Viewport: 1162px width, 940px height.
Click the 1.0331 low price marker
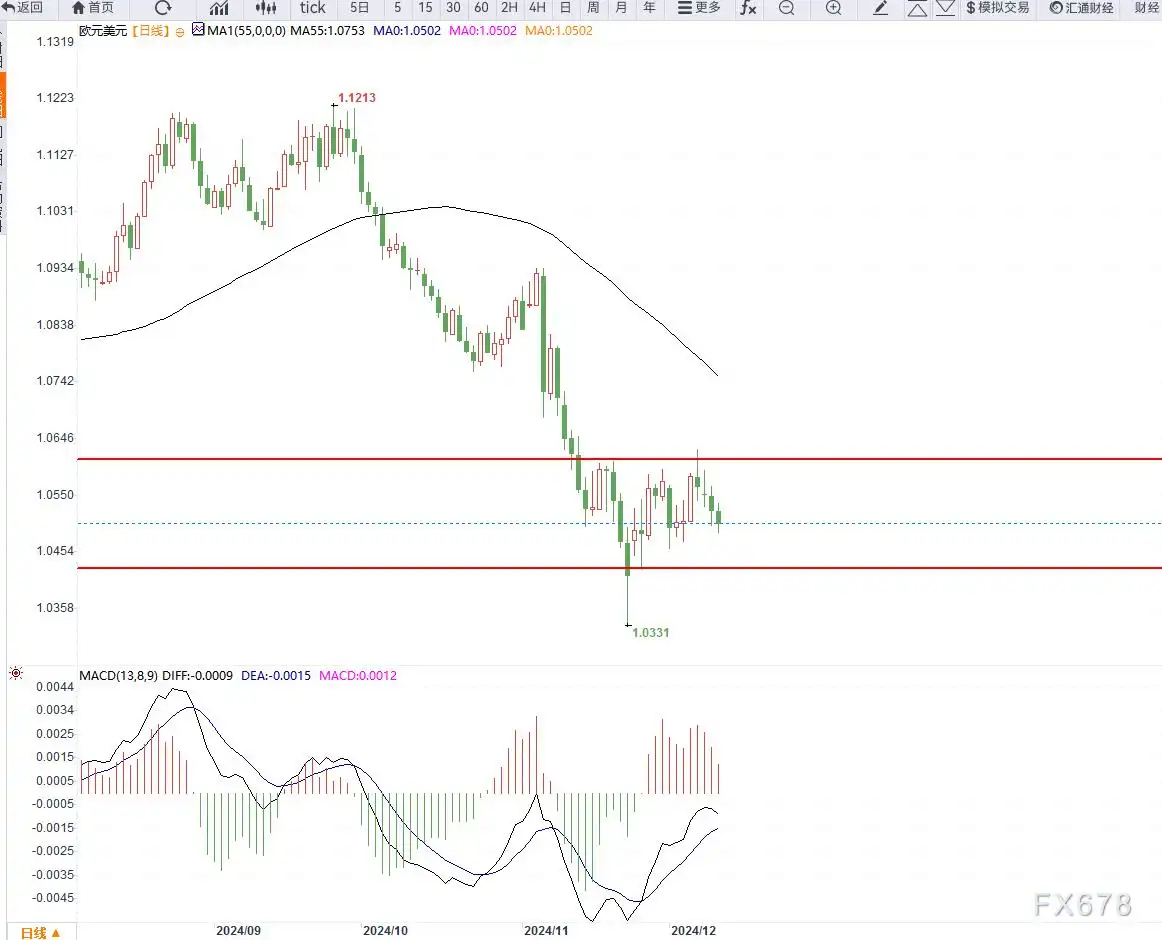coord(651,632)
